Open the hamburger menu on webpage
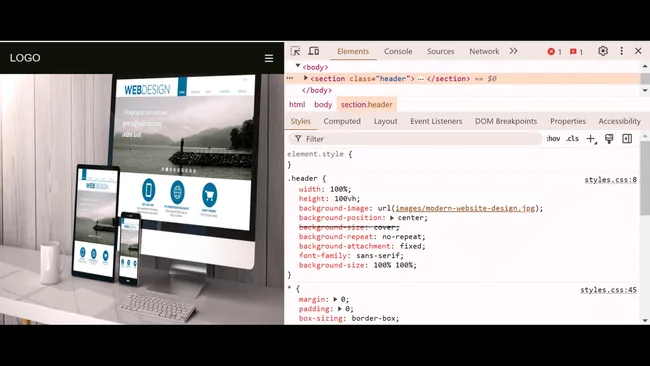 269,58
